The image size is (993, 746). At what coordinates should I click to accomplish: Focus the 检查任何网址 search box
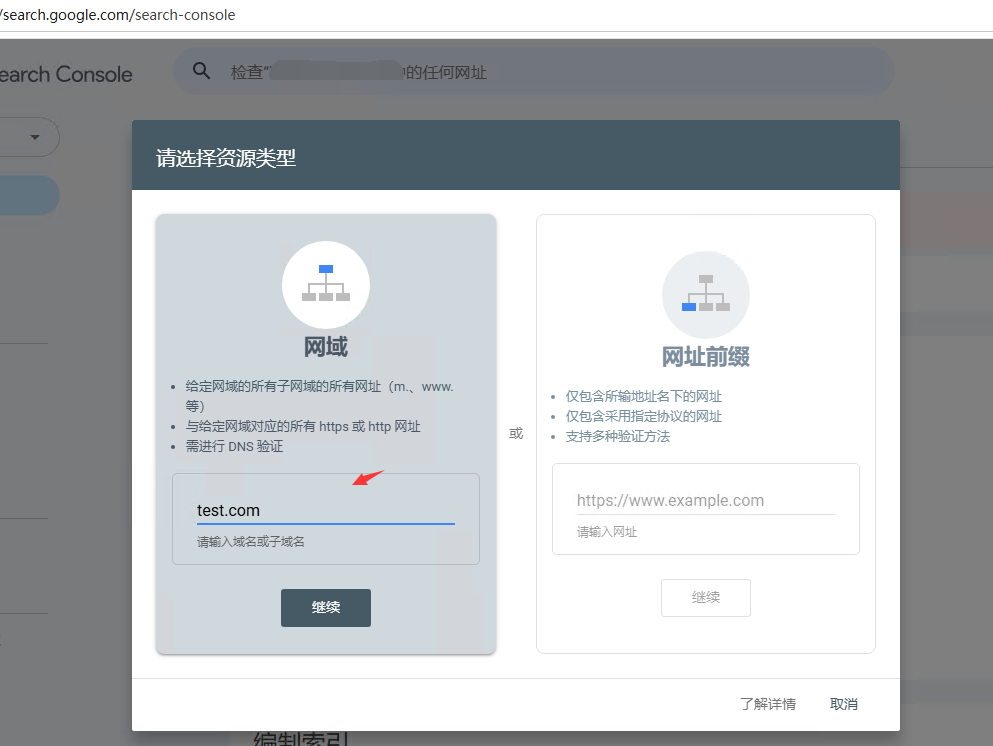click(540, 72)
